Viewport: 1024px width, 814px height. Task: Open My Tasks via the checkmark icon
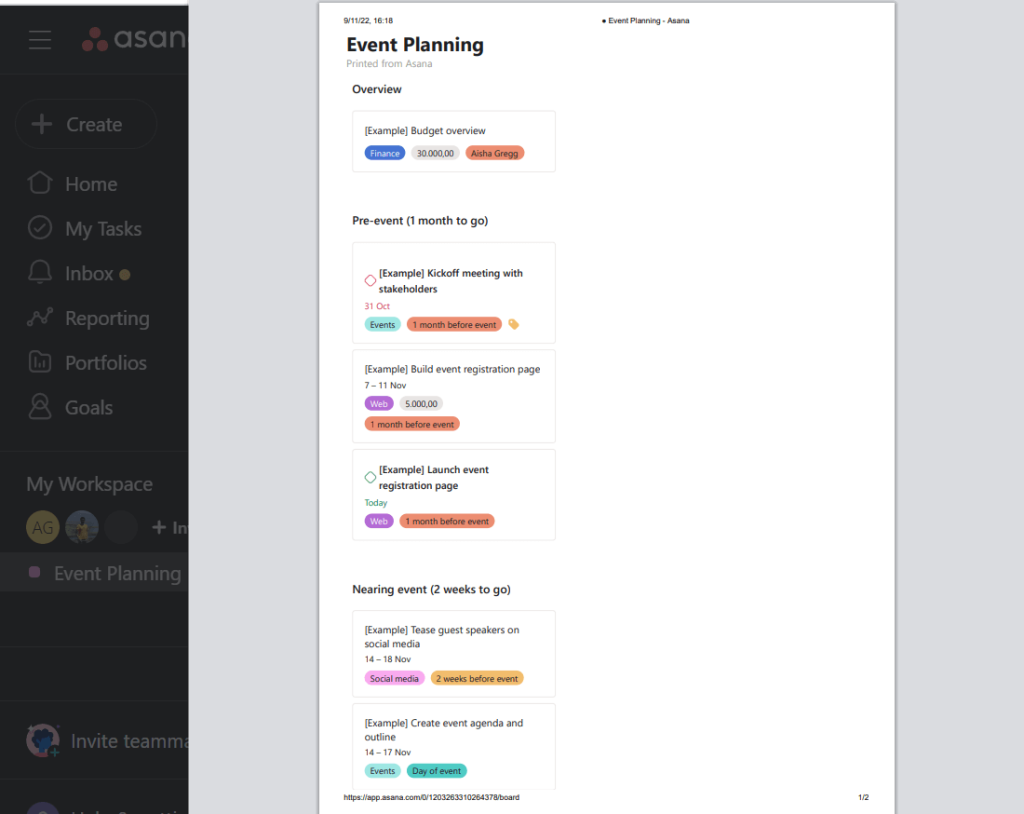(x=42, y=228)
